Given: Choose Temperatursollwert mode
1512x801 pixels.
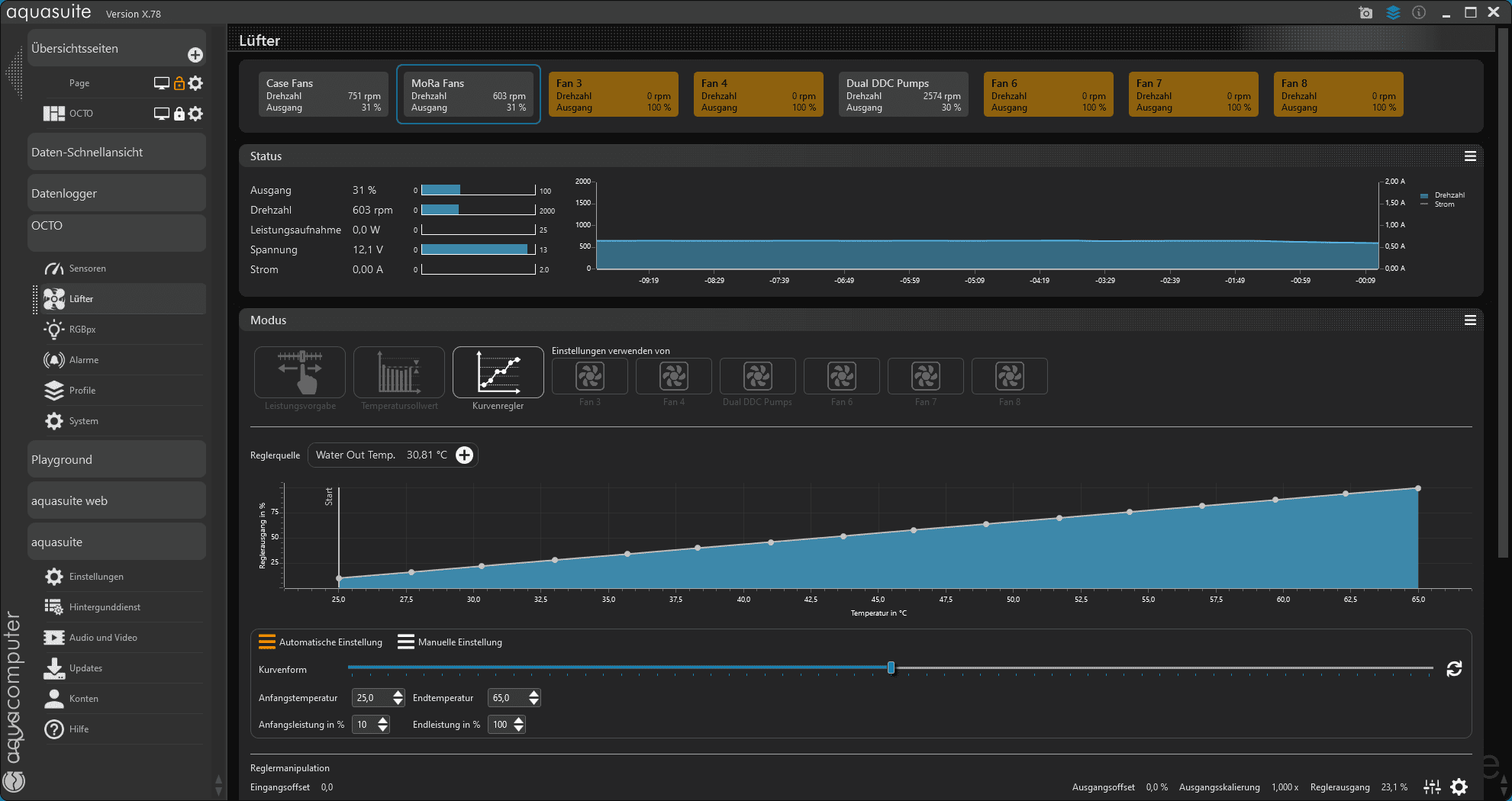Looking at the screenshot, I should 399,372.
